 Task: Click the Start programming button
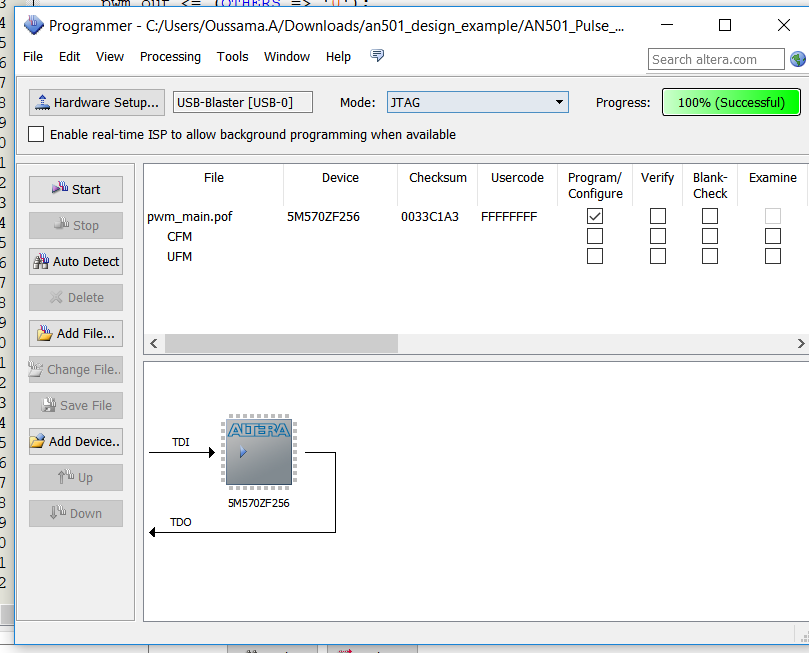(76, 190)
